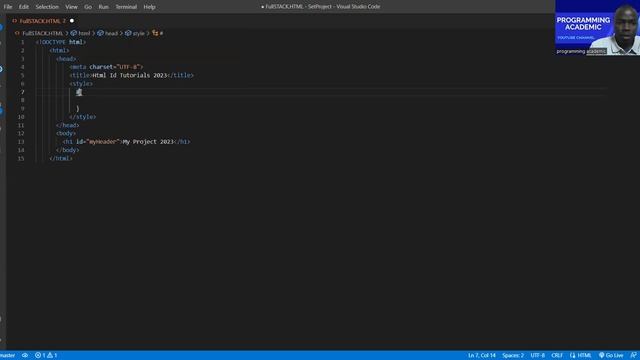Open the # selector breadcrumb segment
The image size is (640, 360).
click(158, 33)
